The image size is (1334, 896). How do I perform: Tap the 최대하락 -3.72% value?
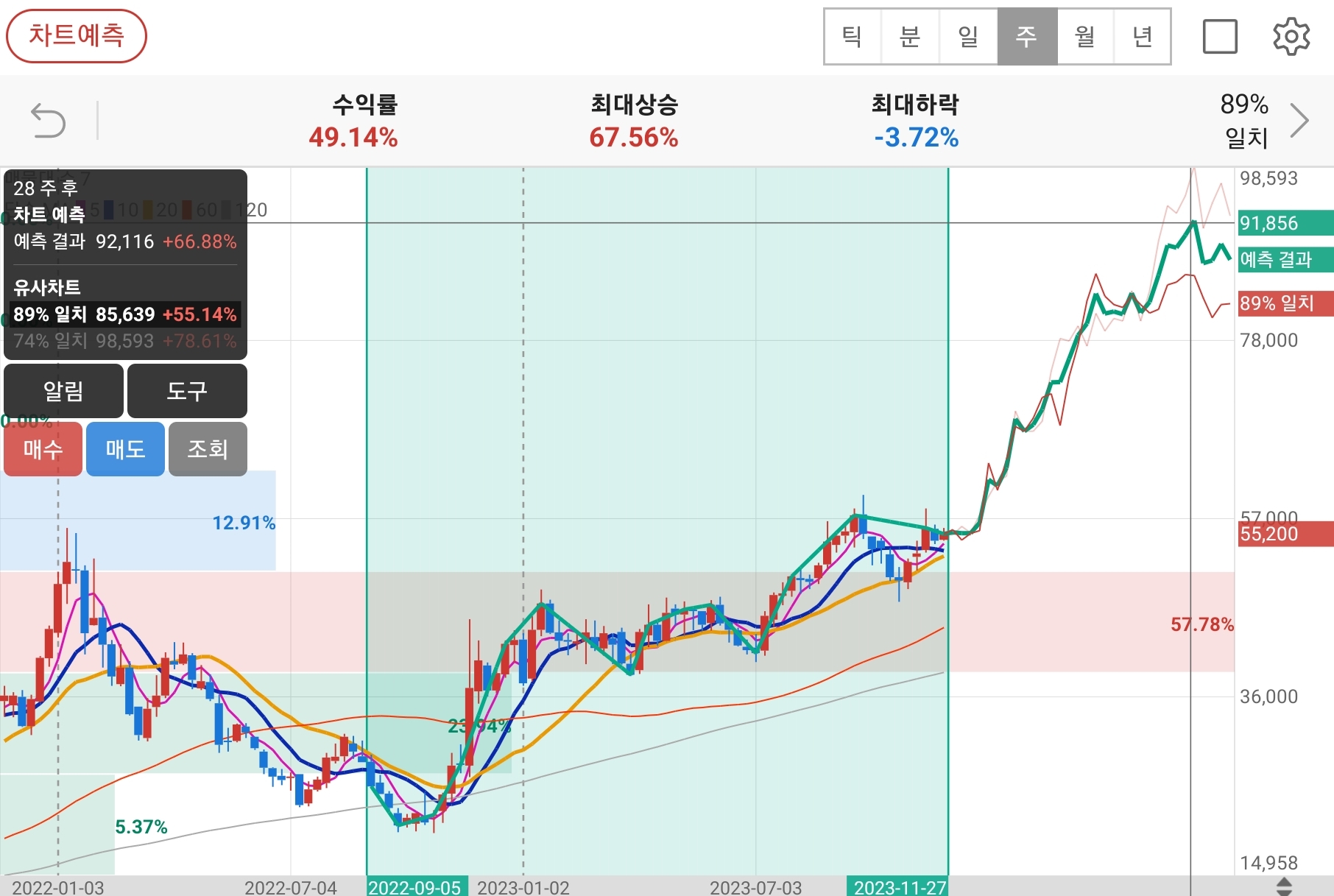click(916, 138)
